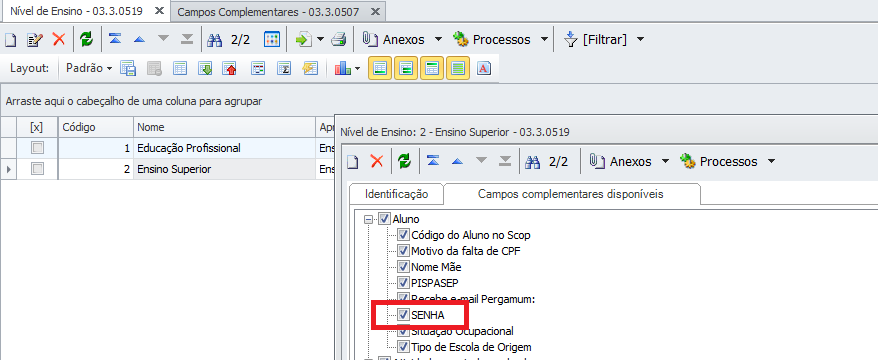
Task: Click the red delete icon in main toolbar
Action: click(59, 40)
